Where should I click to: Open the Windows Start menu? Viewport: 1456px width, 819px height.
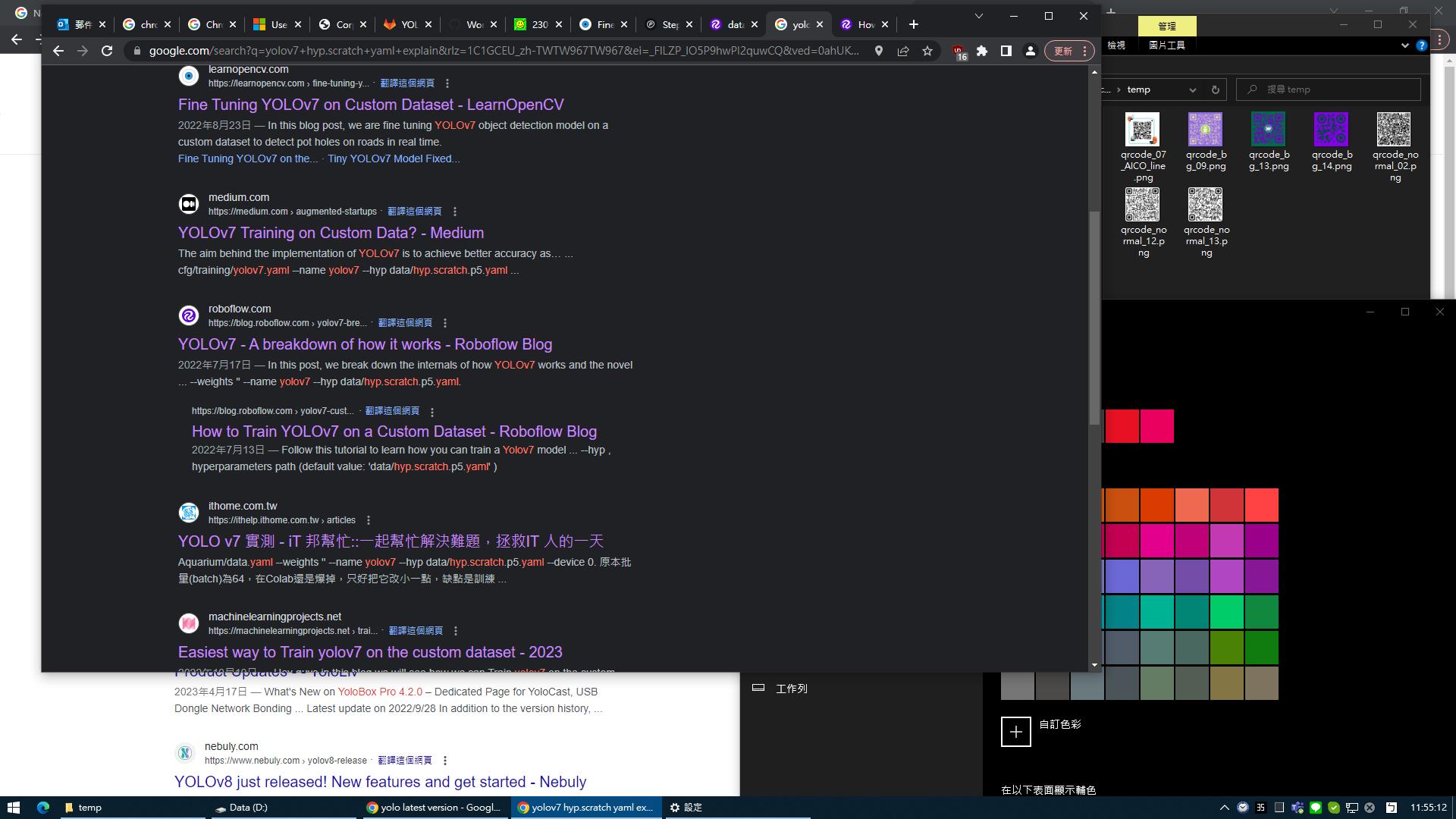tap(13, 808)
